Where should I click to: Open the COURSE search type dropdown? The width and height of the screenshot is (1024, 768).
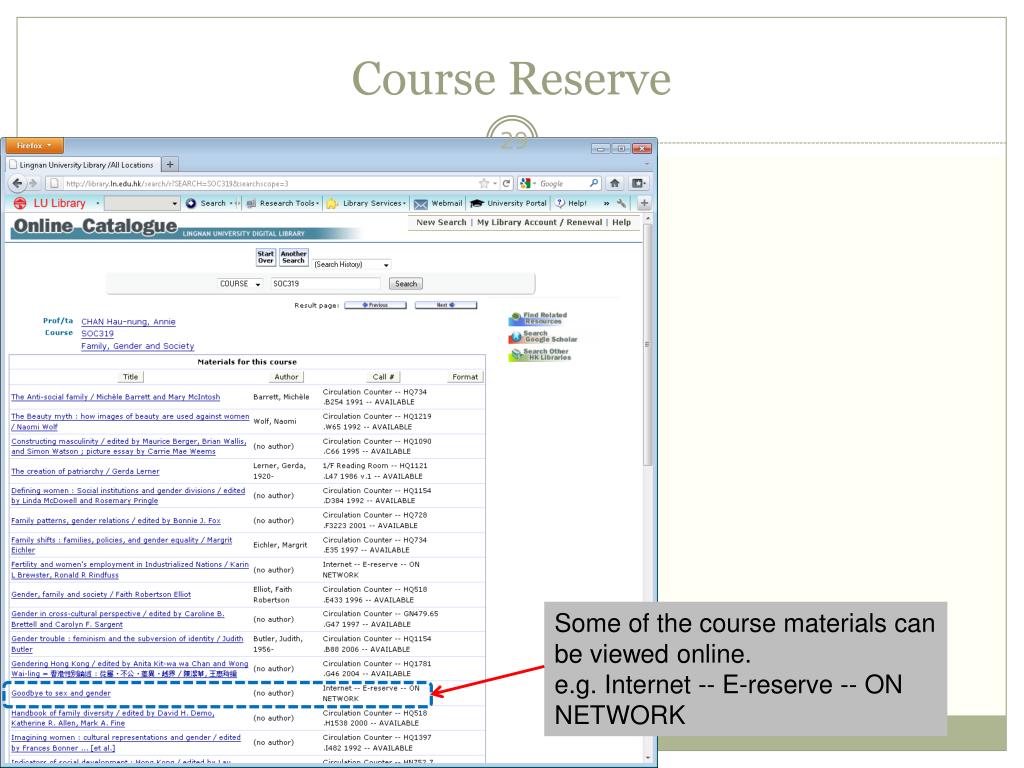(x=240, y=283)
